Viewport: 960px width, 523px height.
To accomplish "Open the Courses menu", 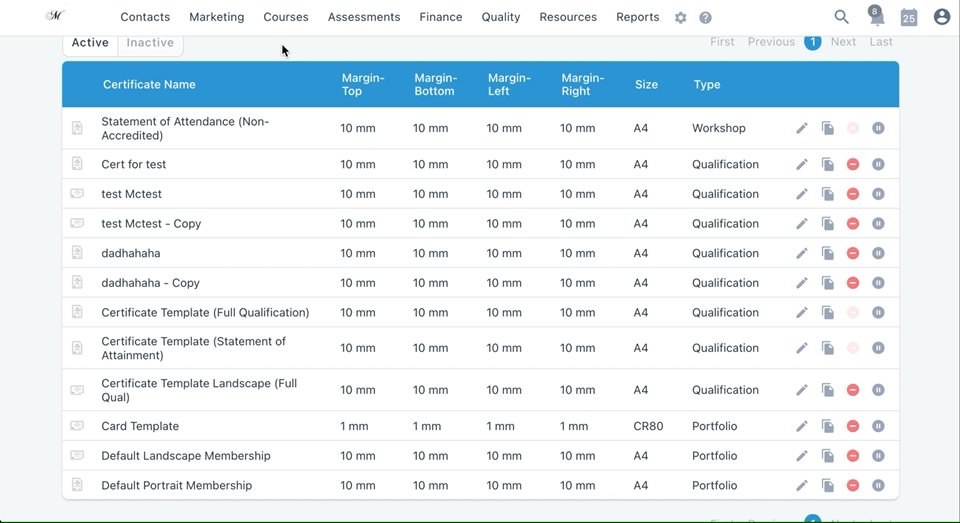I will pyautogui.click(x=286, y=17).
